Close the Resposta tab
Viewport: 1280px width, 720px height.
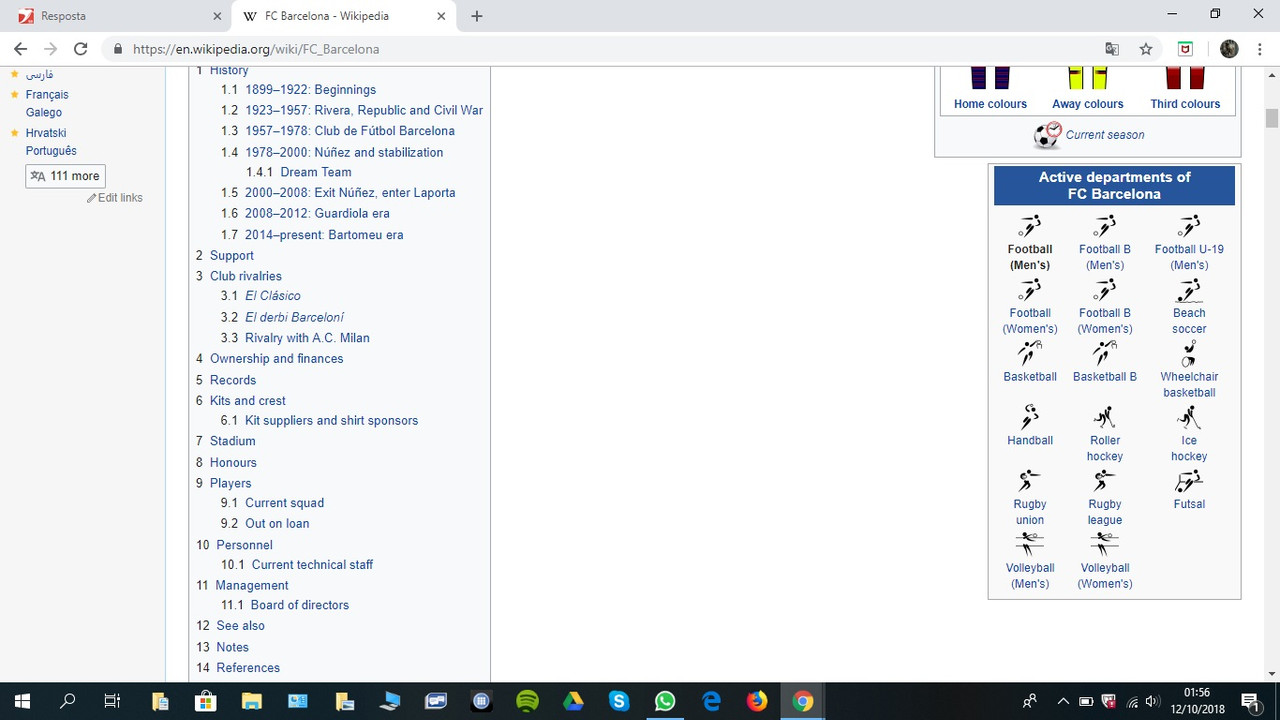(x=217, y=16)
